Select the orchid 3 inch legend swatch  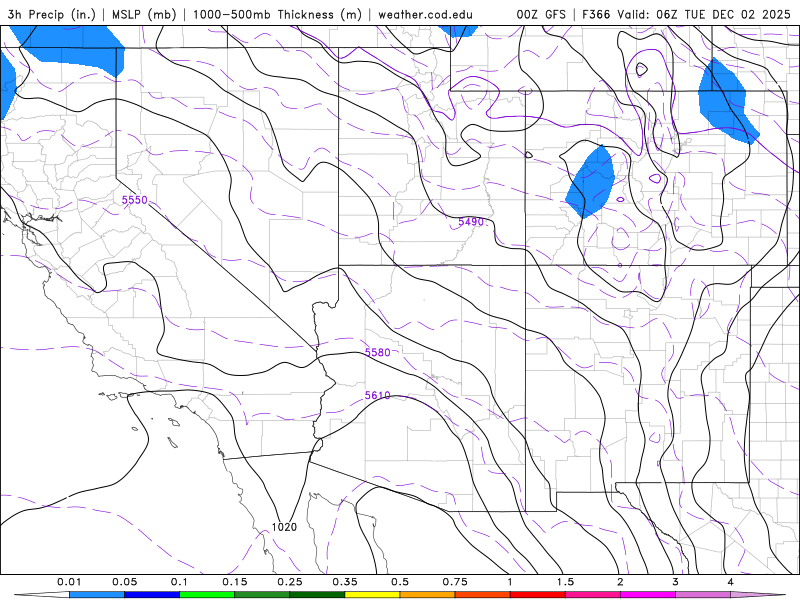click(703, 595)
